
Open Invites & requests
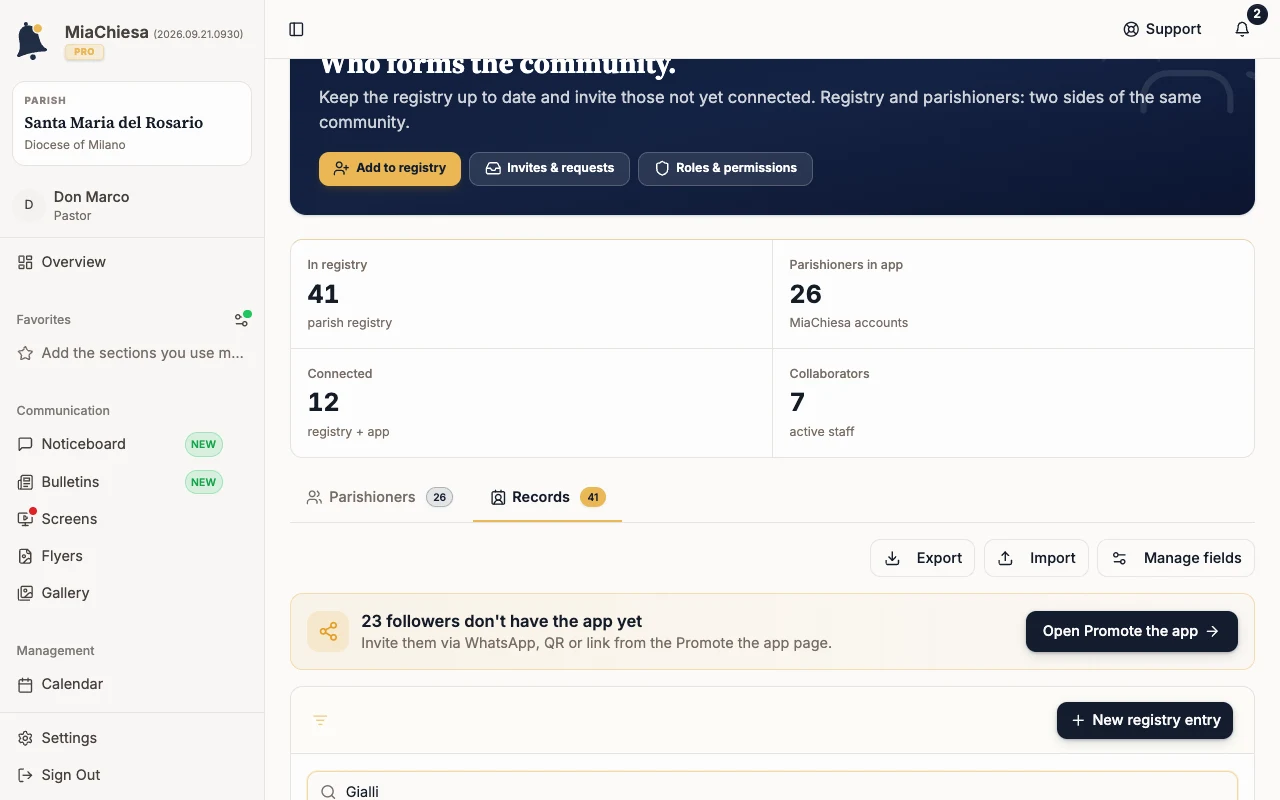(x=549, y=168)
